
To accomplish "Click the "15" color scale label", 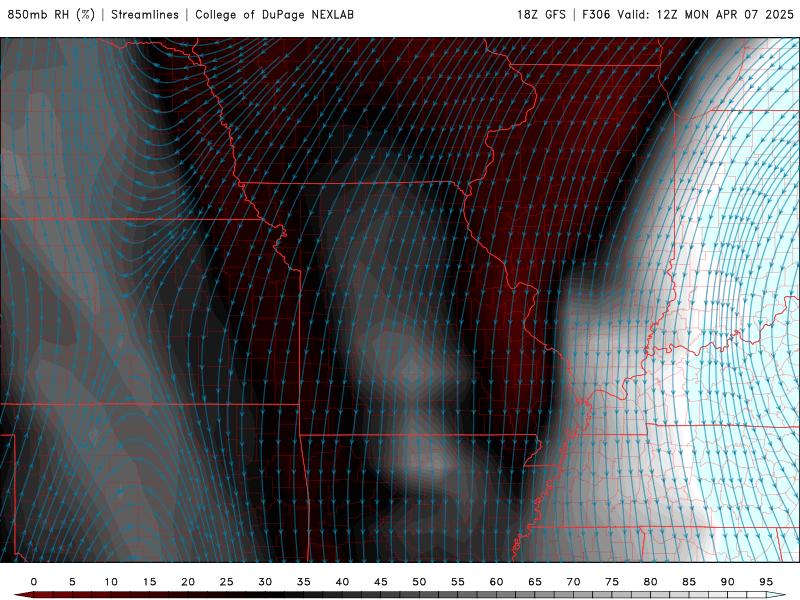I will pos(149,582).
